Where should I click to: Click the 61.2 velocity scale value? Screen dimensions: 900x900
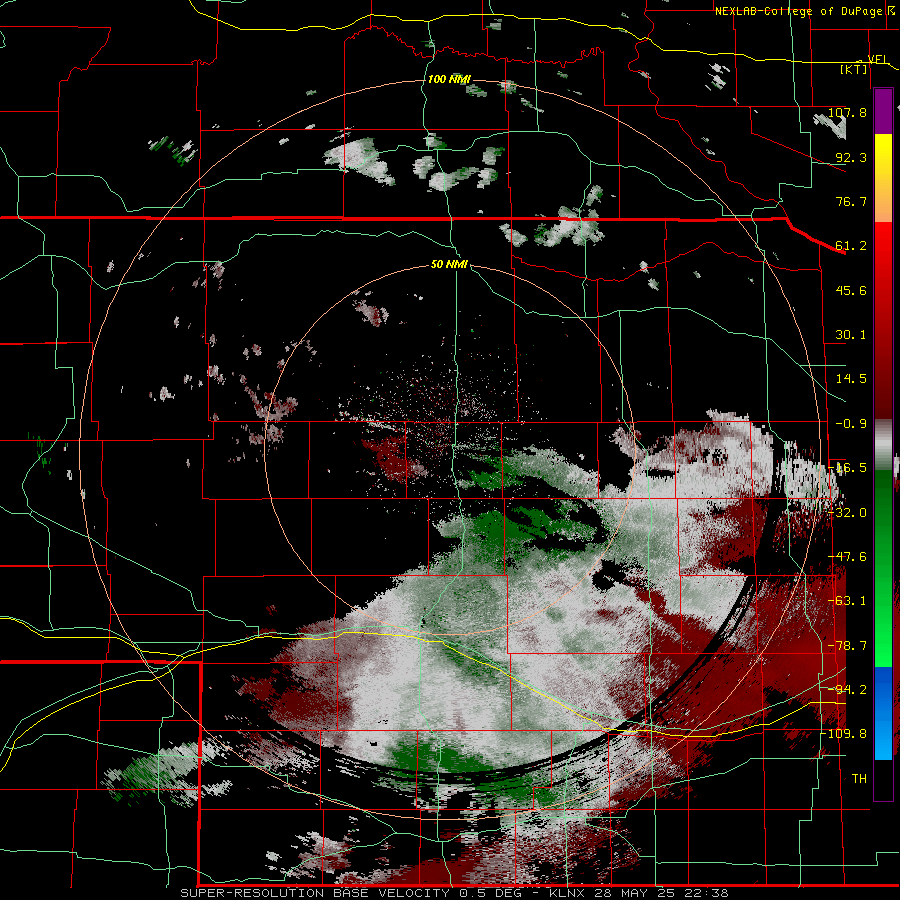[x=851, y=246]
